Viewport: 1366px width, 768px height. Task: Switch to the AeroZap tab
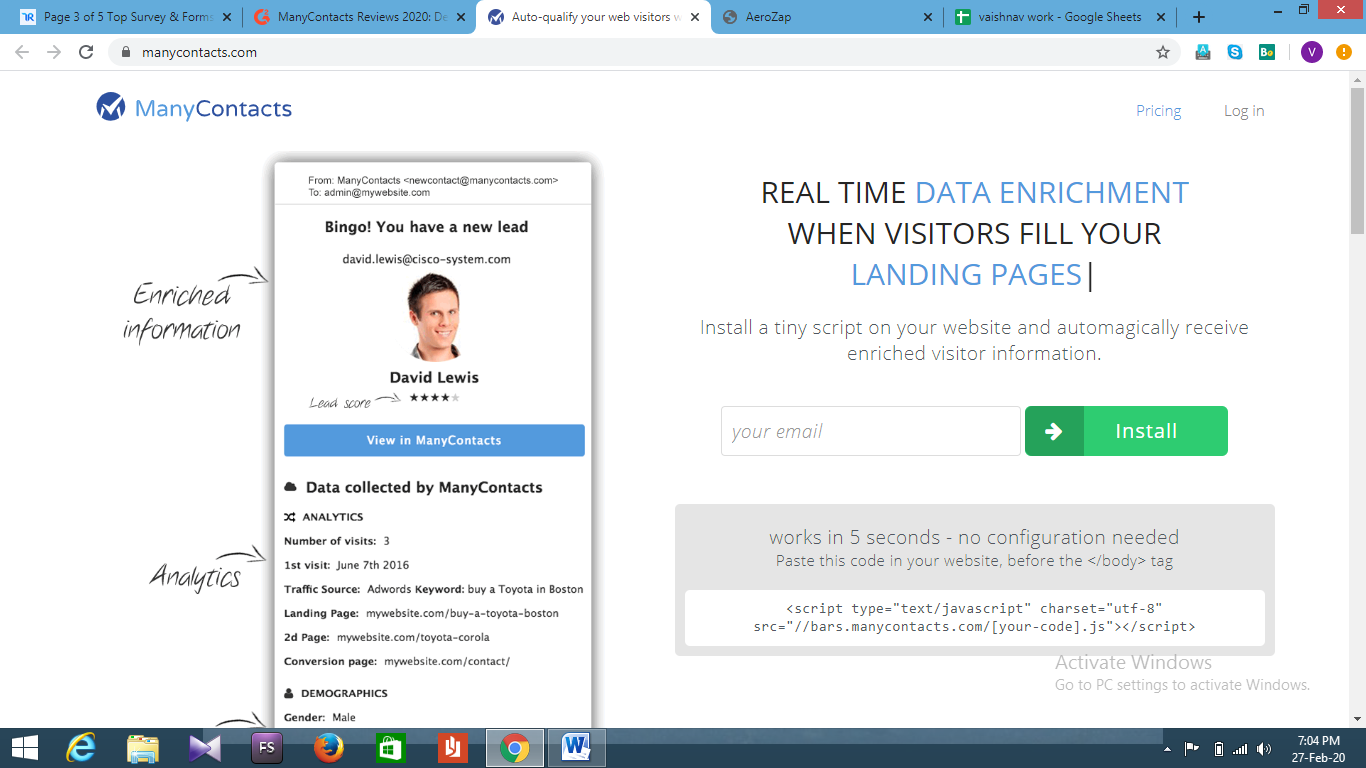pos(828,17)
